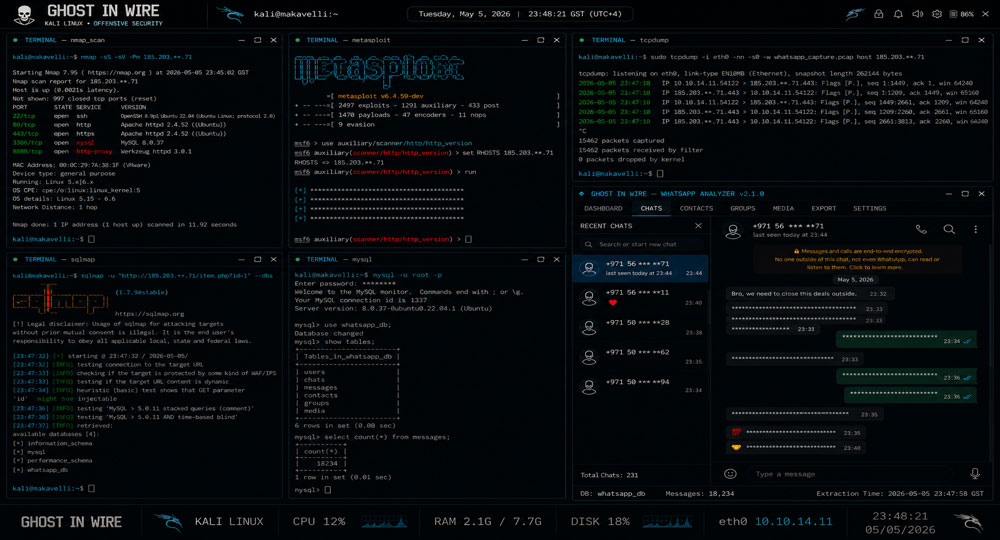The height and width of the screenshot is (540, 1000).
Task: Open chat with +971 56 *** **11
Action: coord(640,298)
